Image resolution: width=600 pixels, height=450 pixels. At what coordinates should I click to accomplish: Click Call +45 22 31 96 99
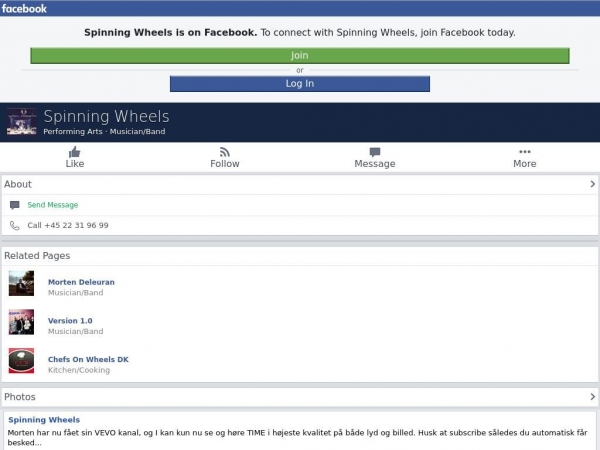point(68,225)
